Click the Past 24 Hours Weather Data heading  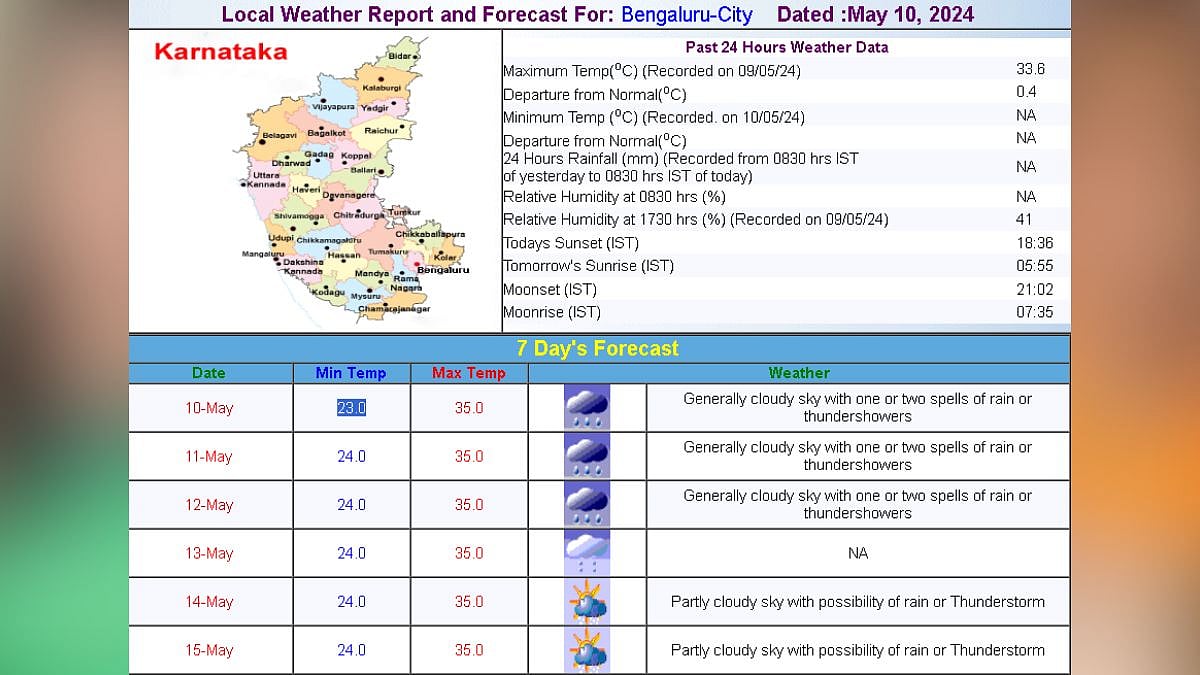pos(786,47)
